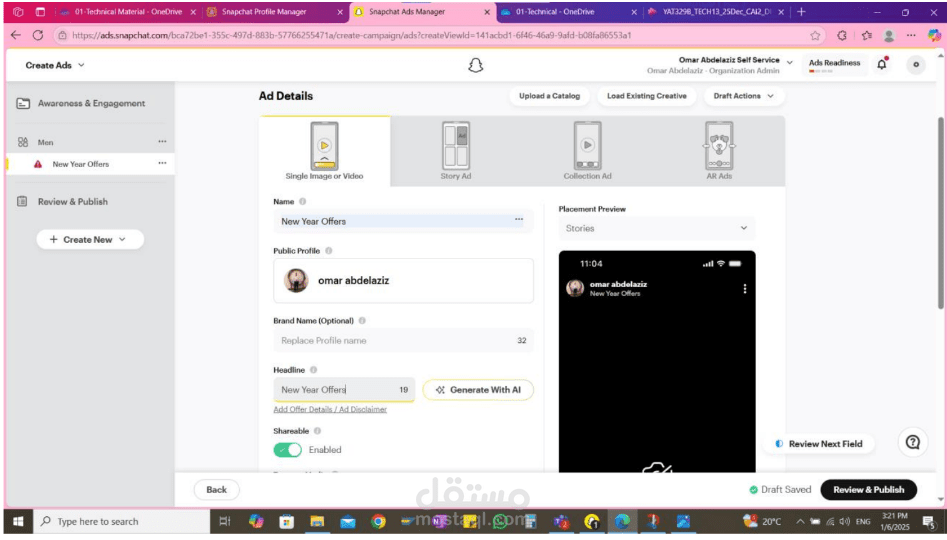The width and height of the screenshot is (947, 540).
Task: Open the notifications bell
Action: pos(882,64)
